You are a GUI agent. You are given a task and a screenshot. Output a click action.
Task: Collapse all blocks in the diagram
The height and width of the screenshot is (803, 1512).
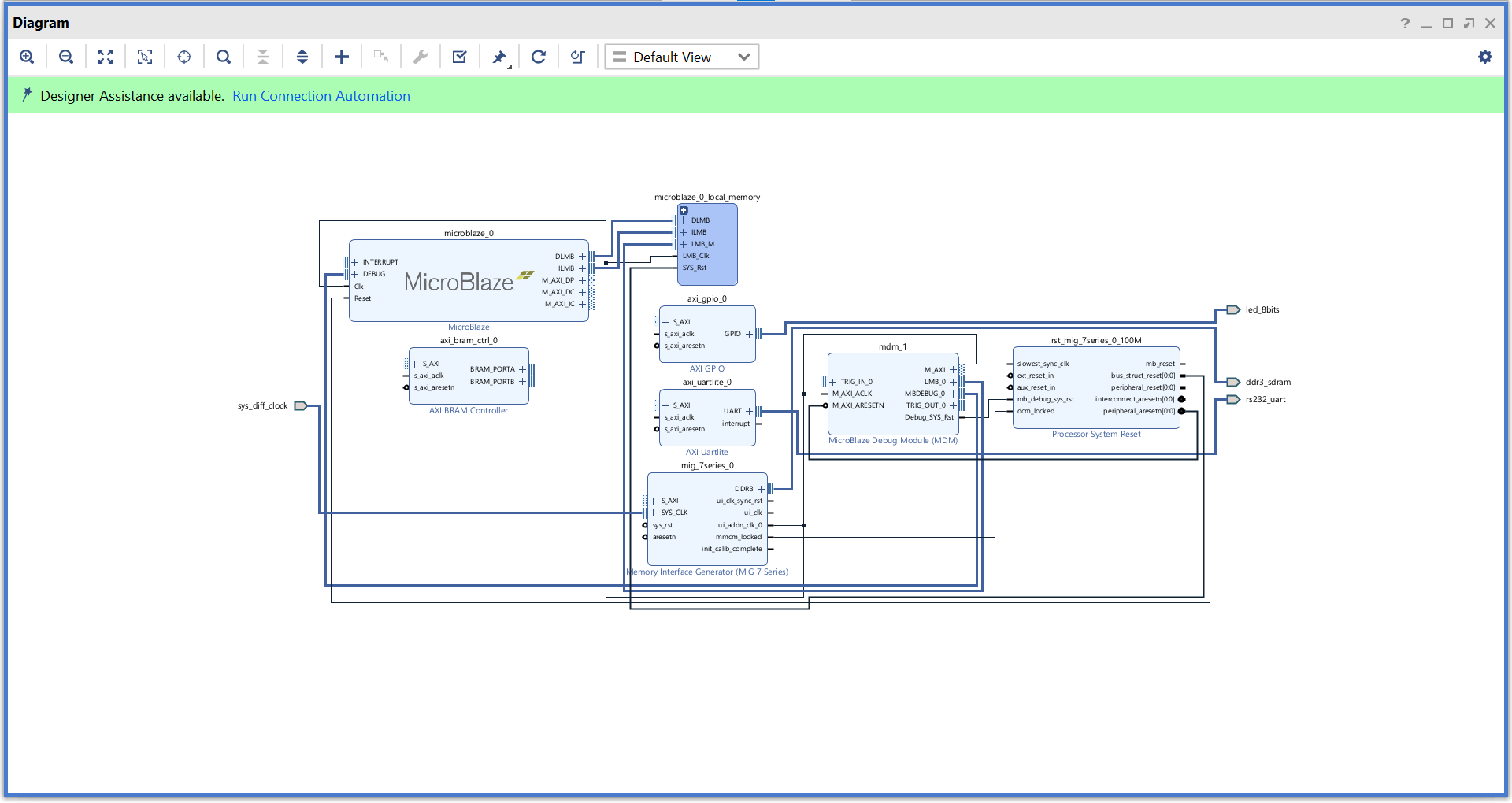click(x=263, y=57)
